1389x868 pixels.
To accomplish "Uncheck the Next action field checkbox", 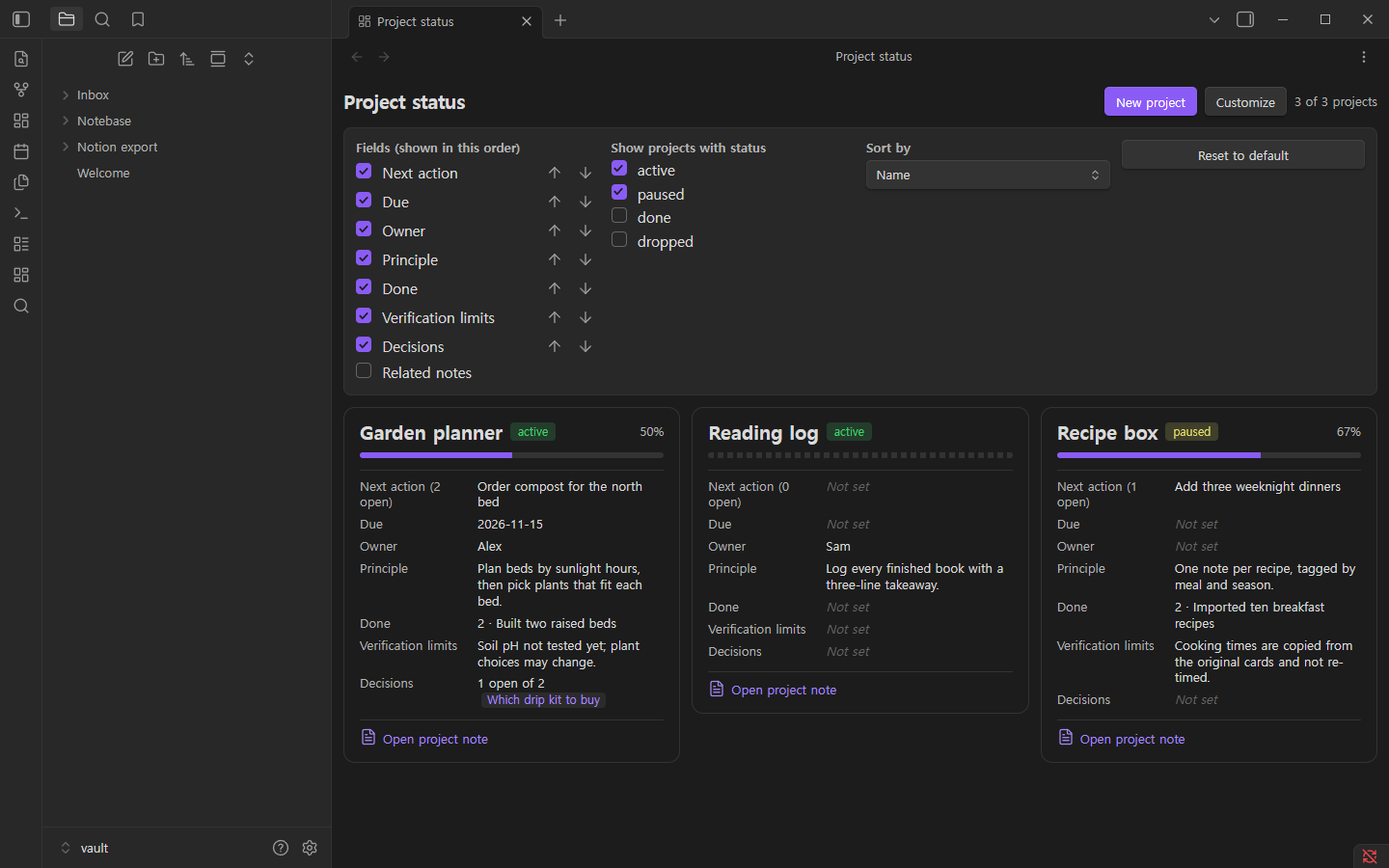I will pos(364,172).
